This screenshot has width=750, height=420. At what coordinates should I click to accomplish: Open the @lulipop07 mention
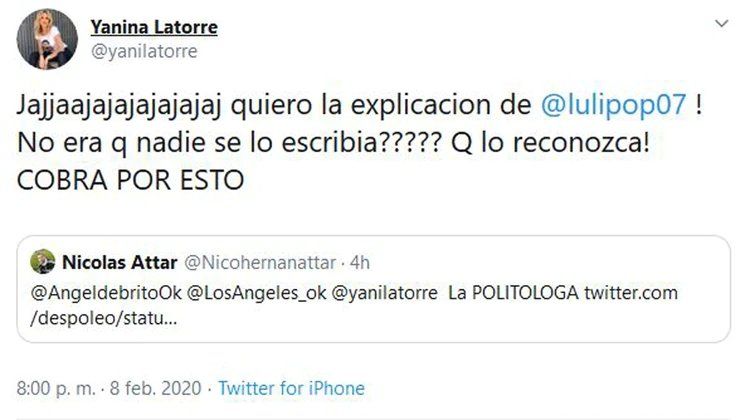click(614, 105)
